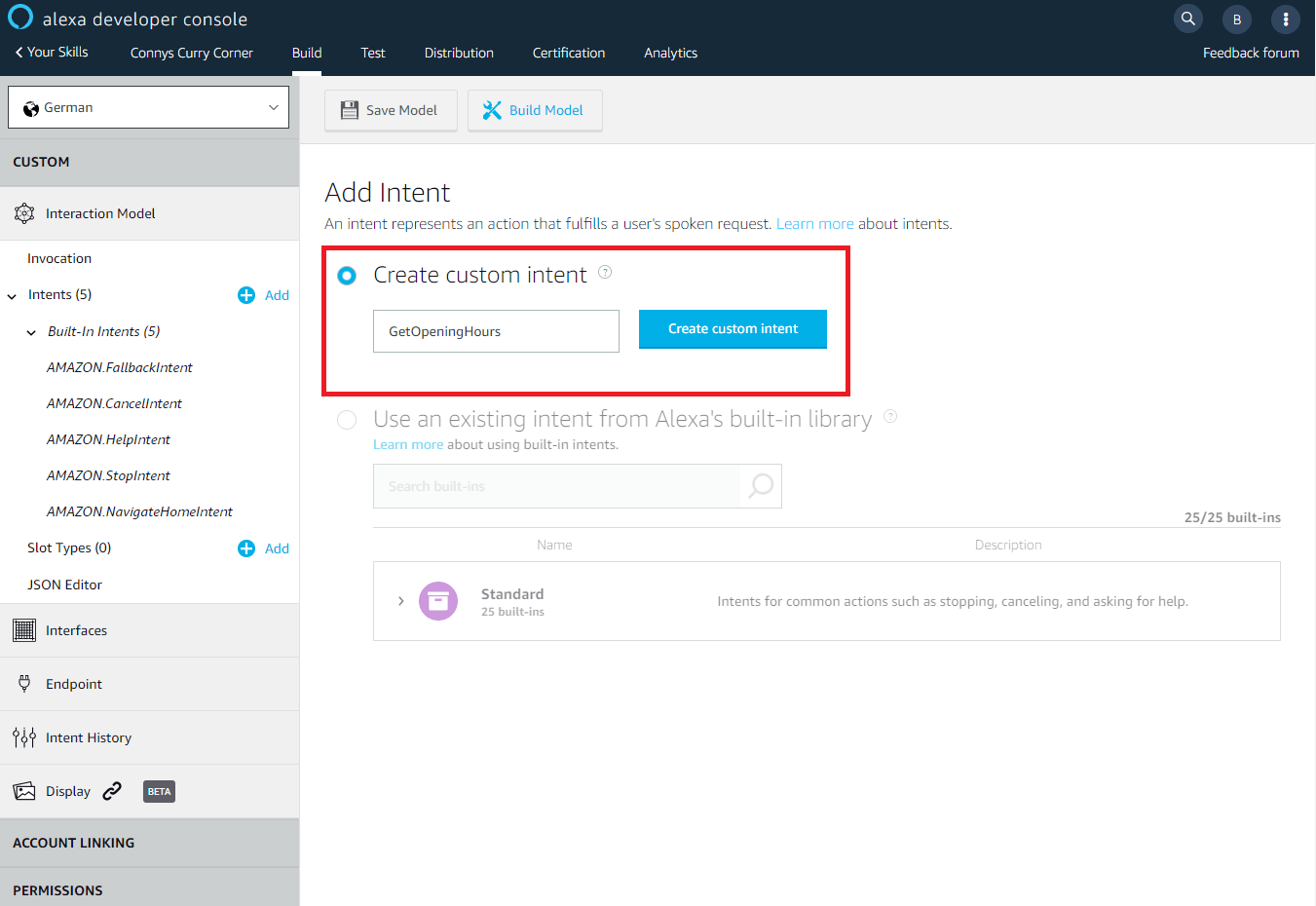Click the Build Model button
Viewport: 1316px width, 906px height.
click(x=535, y=110)
